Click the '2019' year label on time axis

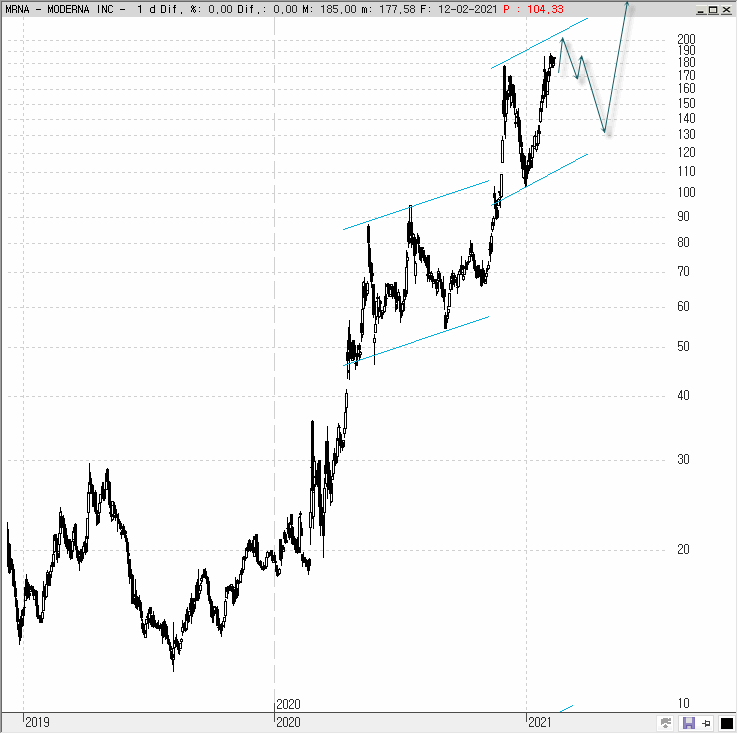pyautogui.click(x=37, y=722)
